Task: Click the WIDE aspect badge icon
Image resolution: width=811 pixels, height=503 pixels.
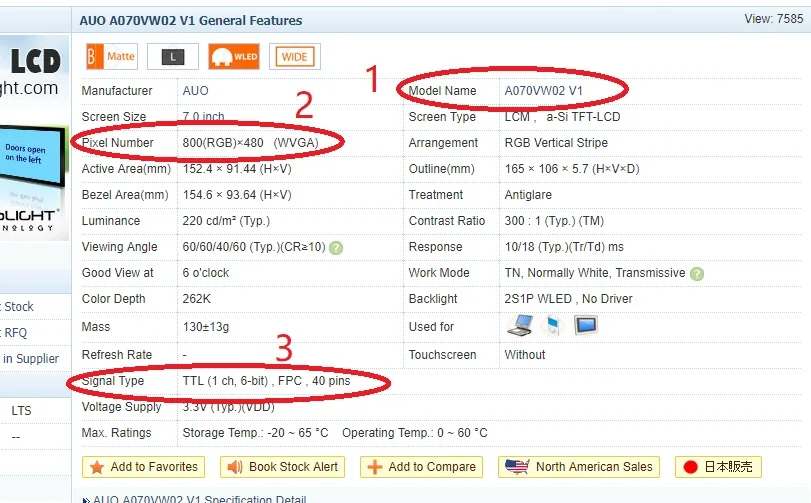Action: pyautogui.click(x=295, y=56)
